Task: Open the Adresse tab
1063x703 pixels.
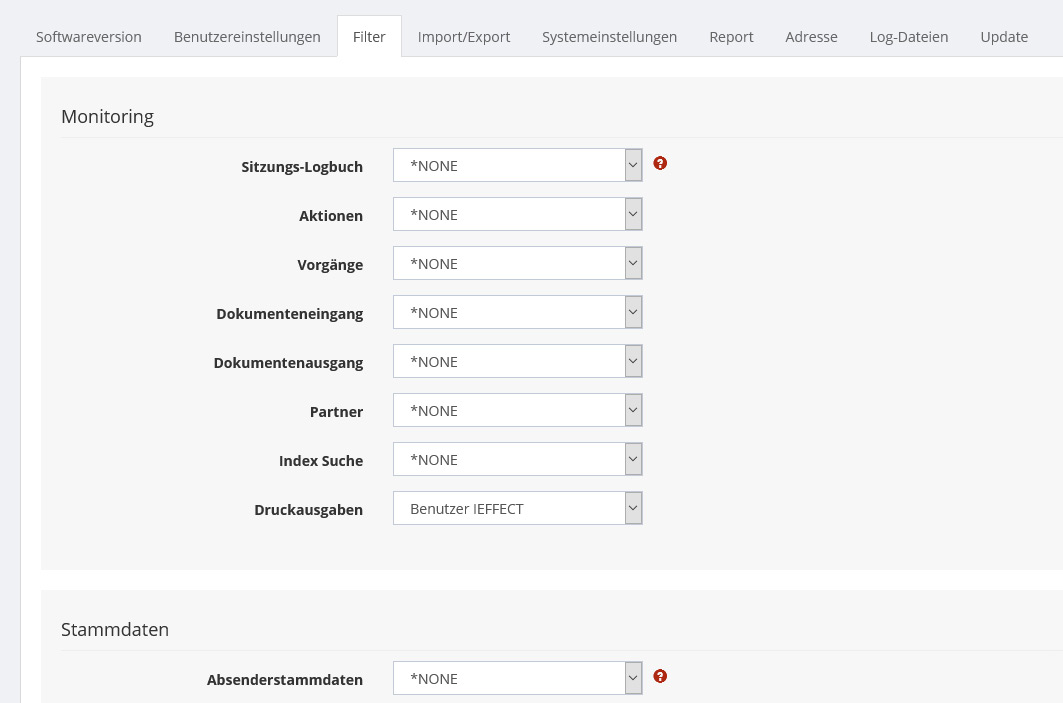Action: click(x=811, y=37)
